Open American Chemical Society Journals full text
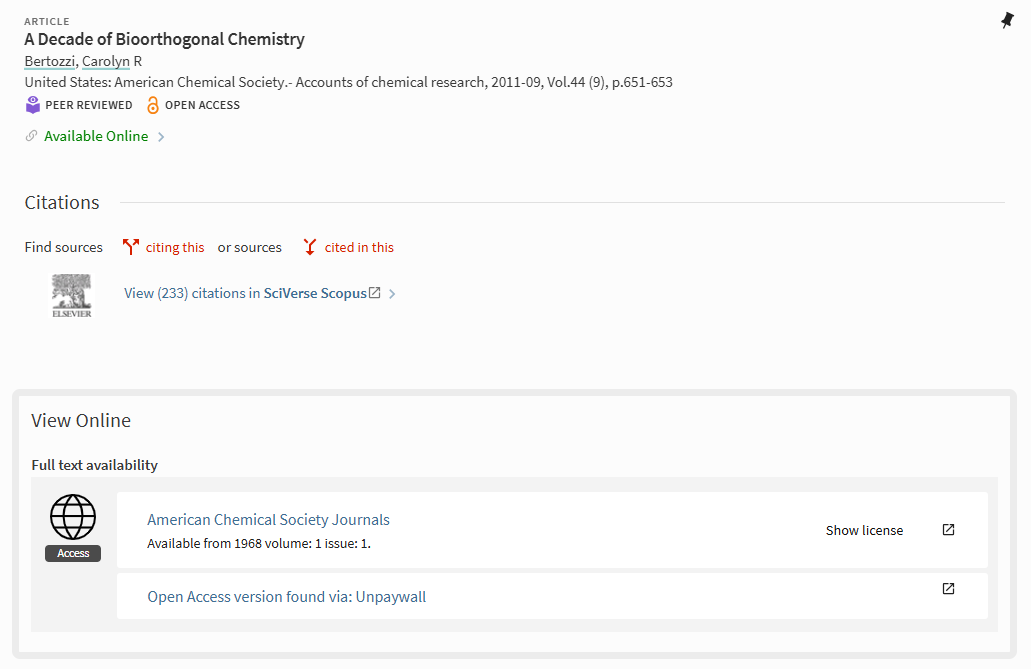 (x=268, y=520)
